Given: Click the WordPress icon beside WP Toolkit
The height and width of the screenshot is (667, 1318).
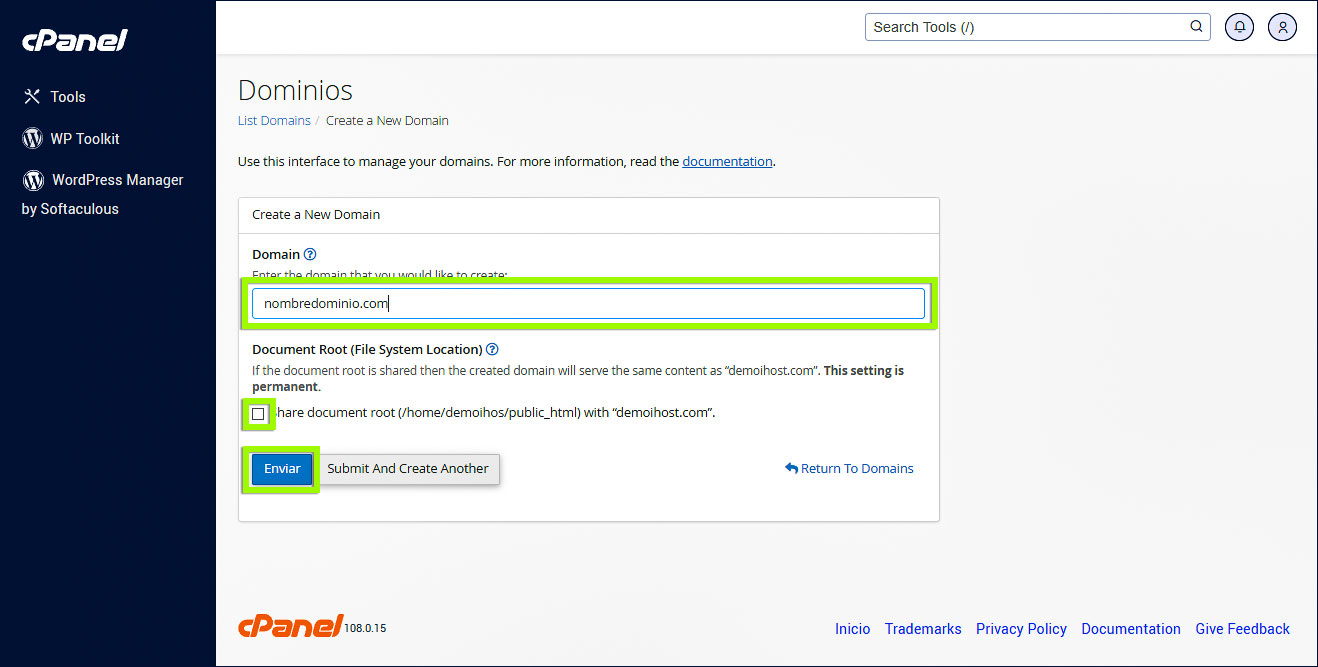Looking at the screenshot, I should pos(33,139).
